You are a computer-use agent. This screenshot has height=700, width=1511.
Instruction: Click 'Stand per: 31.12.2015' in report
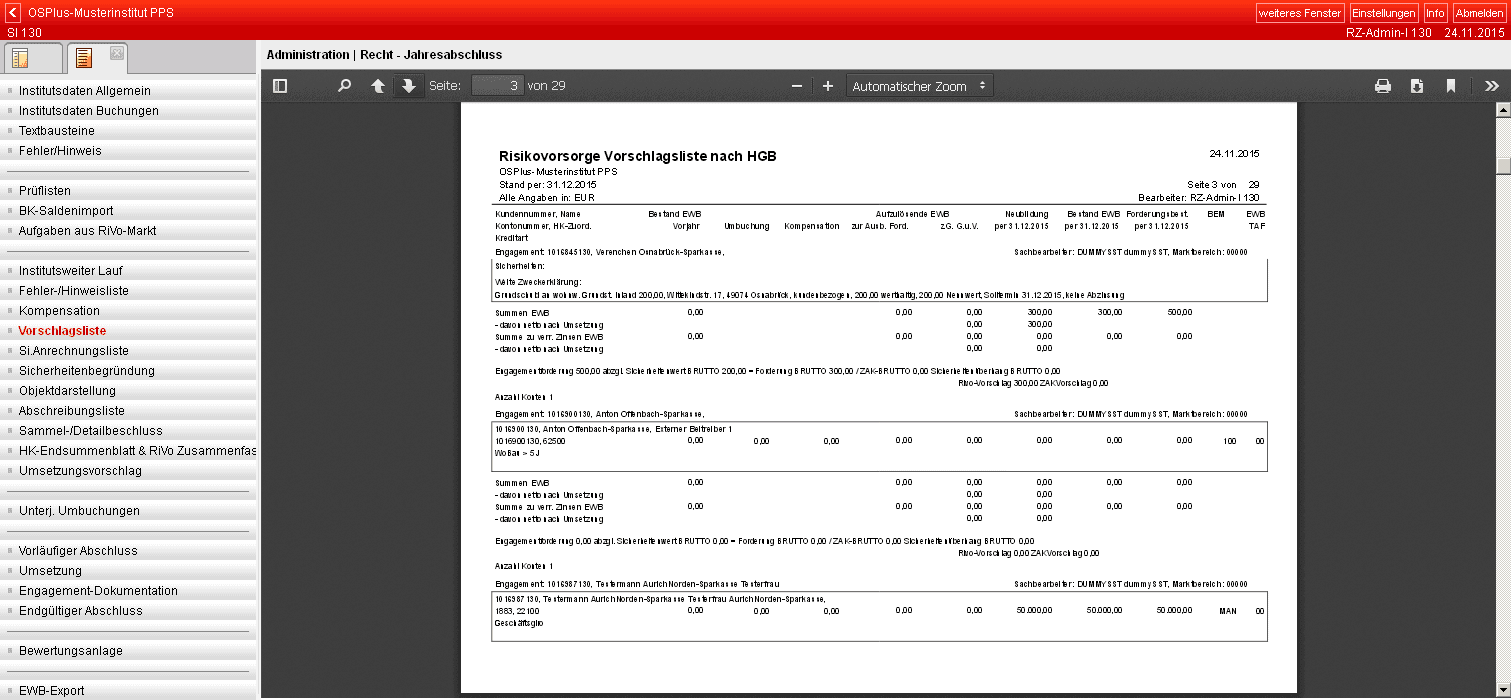click(547, 185)
